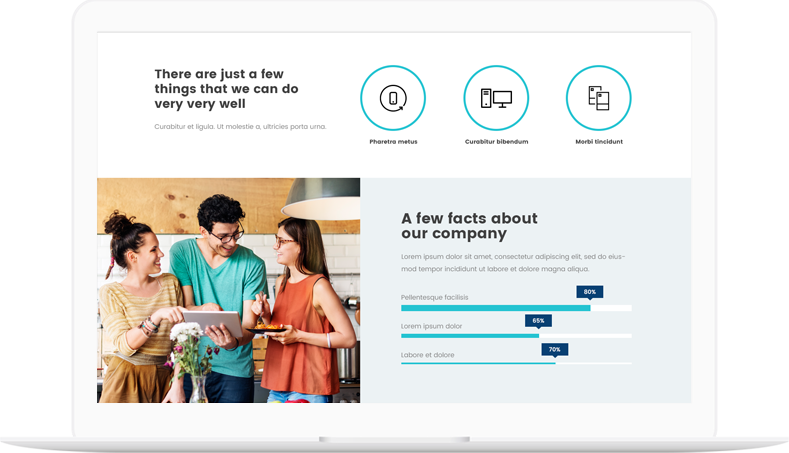Click the rotating phone icon circle
The image size is (789, 453).
pyautogui.click(x=393, y=98)
